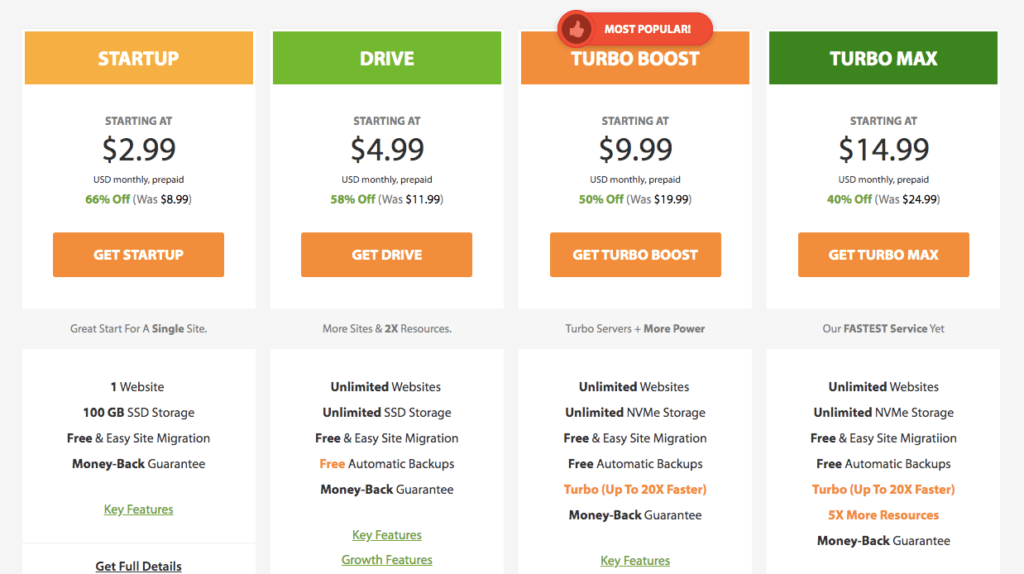Click 'Turbo (Up To 20X Faster)' in Turbo Boost
This screenshot has height=574, width=1024.
tap(635, 489)
